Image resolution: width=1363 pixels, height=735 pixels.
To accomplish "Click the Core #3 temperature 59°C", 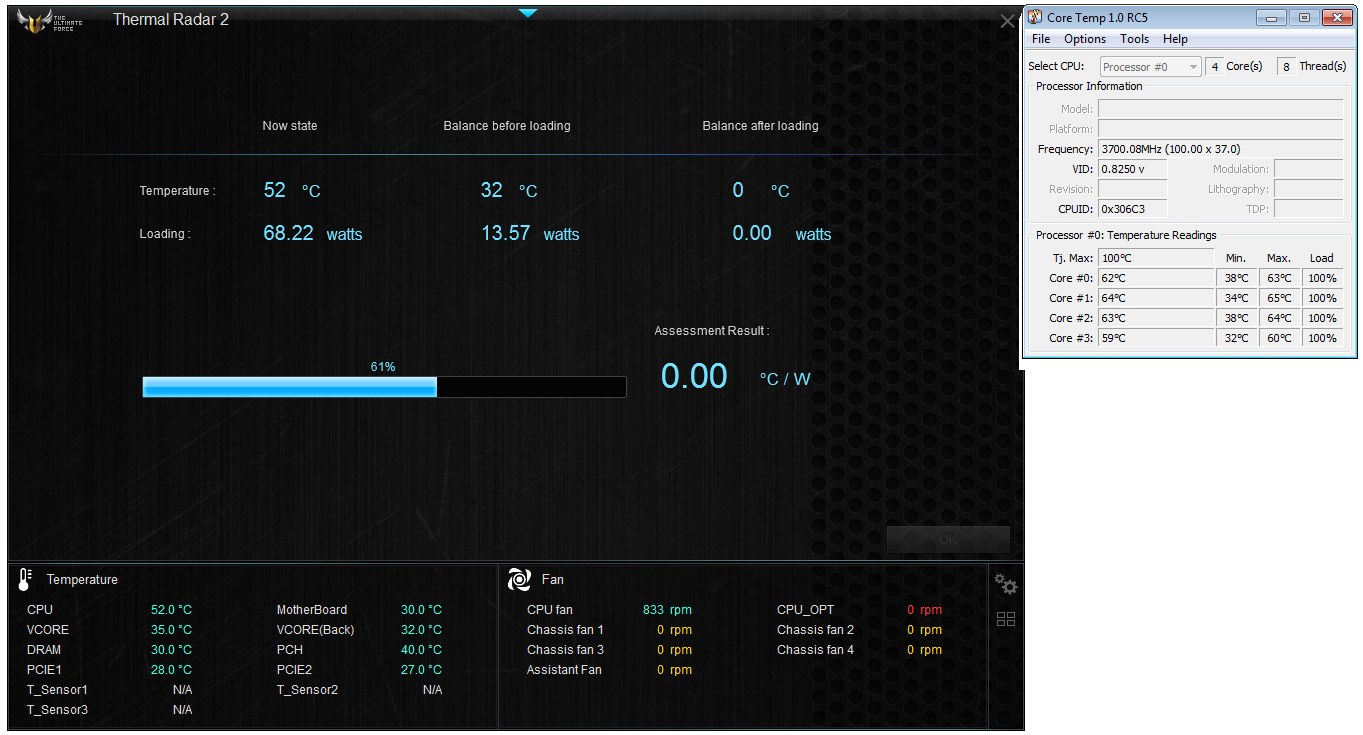I will click(x=1156, y=338).
